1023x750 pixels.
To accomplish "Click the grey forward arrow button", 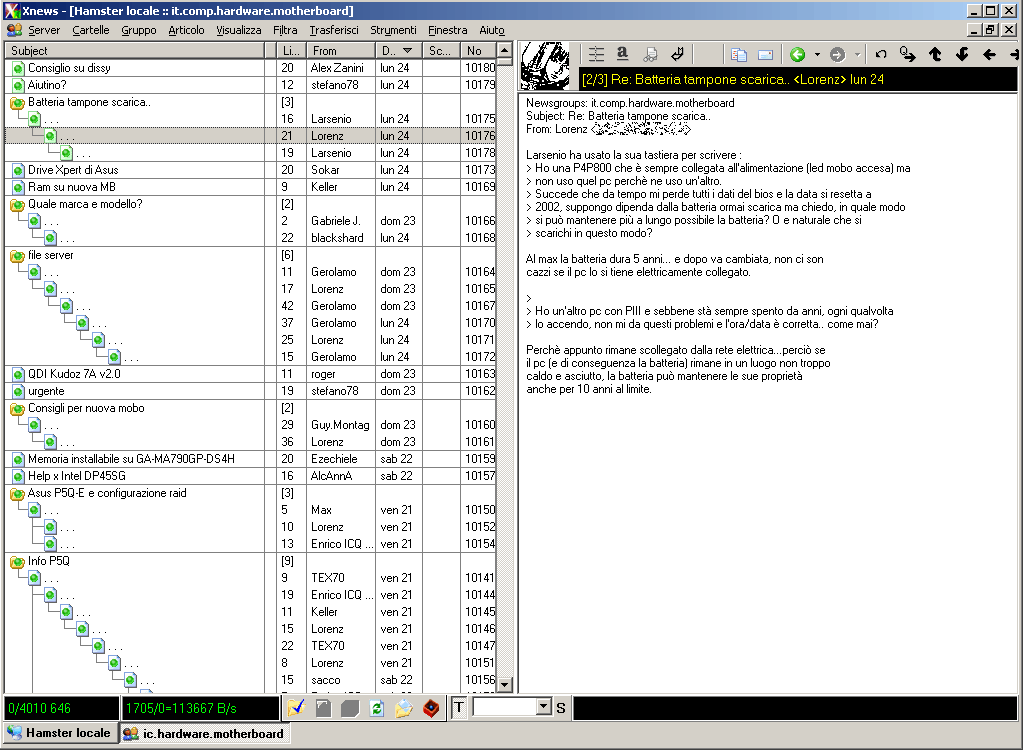I will click(x=838, y=54).
